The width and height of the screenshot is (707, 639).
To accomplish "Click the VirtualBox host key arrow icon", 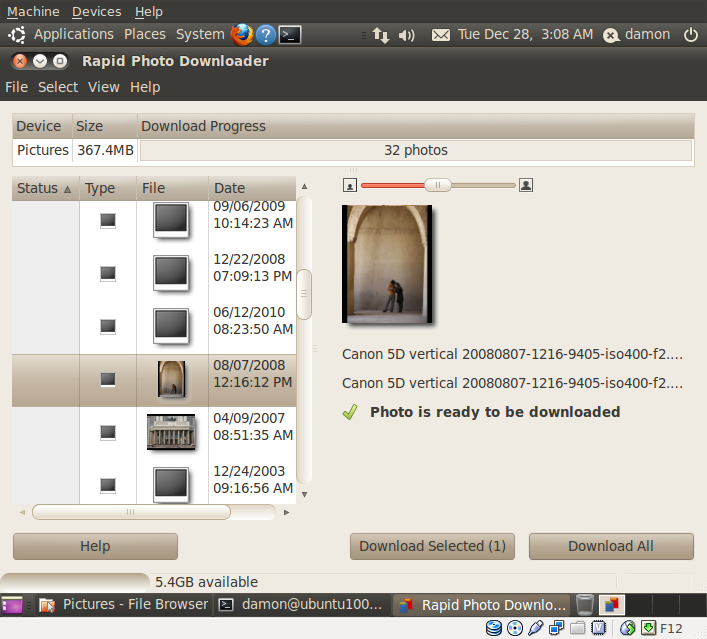I will click(648, 628).
